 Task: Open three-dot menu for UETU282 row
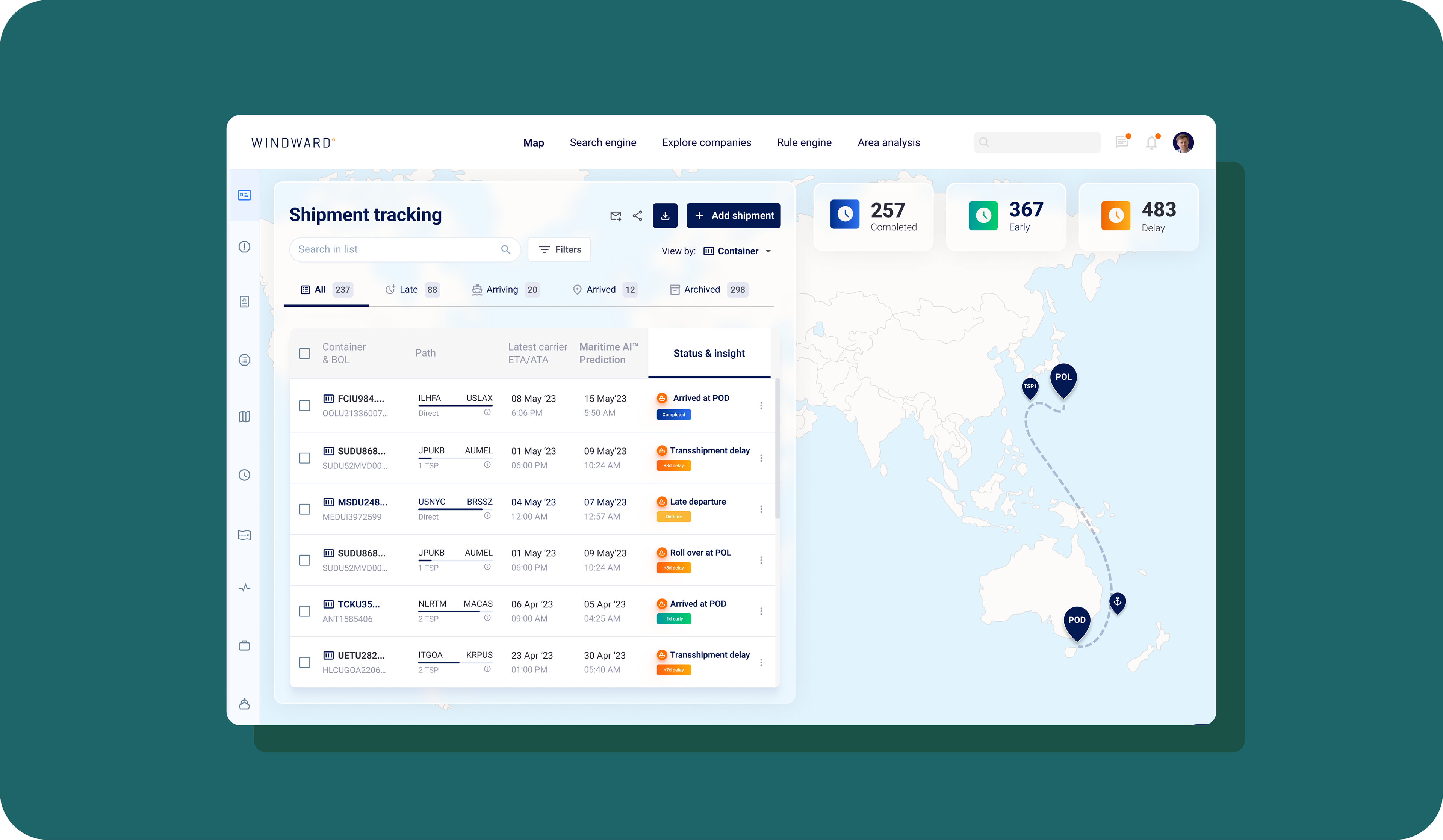pos(761,662)
